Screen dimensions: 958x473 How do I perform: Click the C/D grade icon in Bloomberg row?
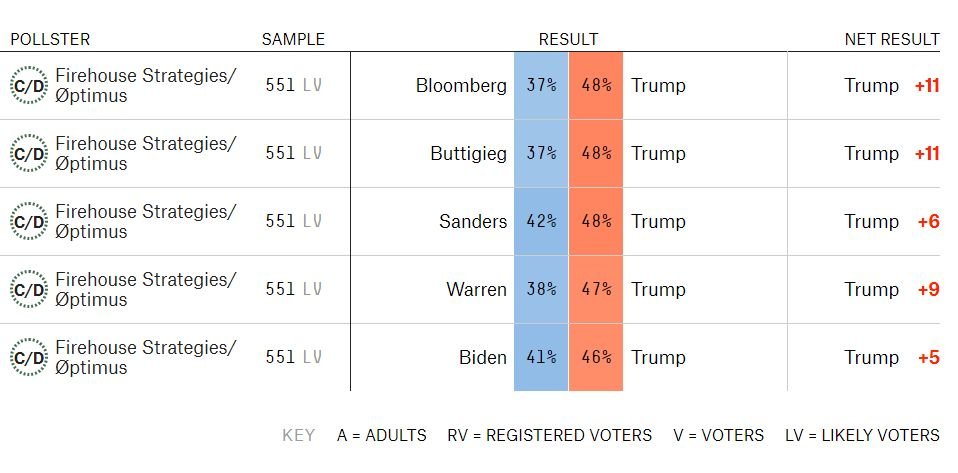click(x=28, y=86)
